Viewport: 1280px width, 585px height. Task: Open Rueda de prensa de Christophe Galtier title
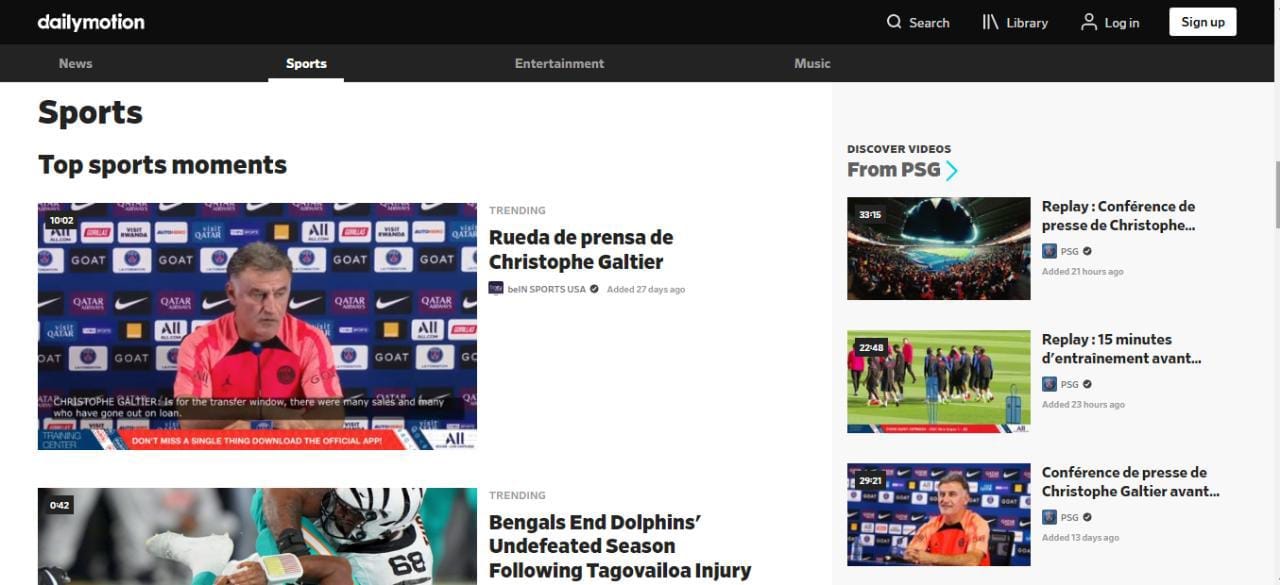click(581, 250)
